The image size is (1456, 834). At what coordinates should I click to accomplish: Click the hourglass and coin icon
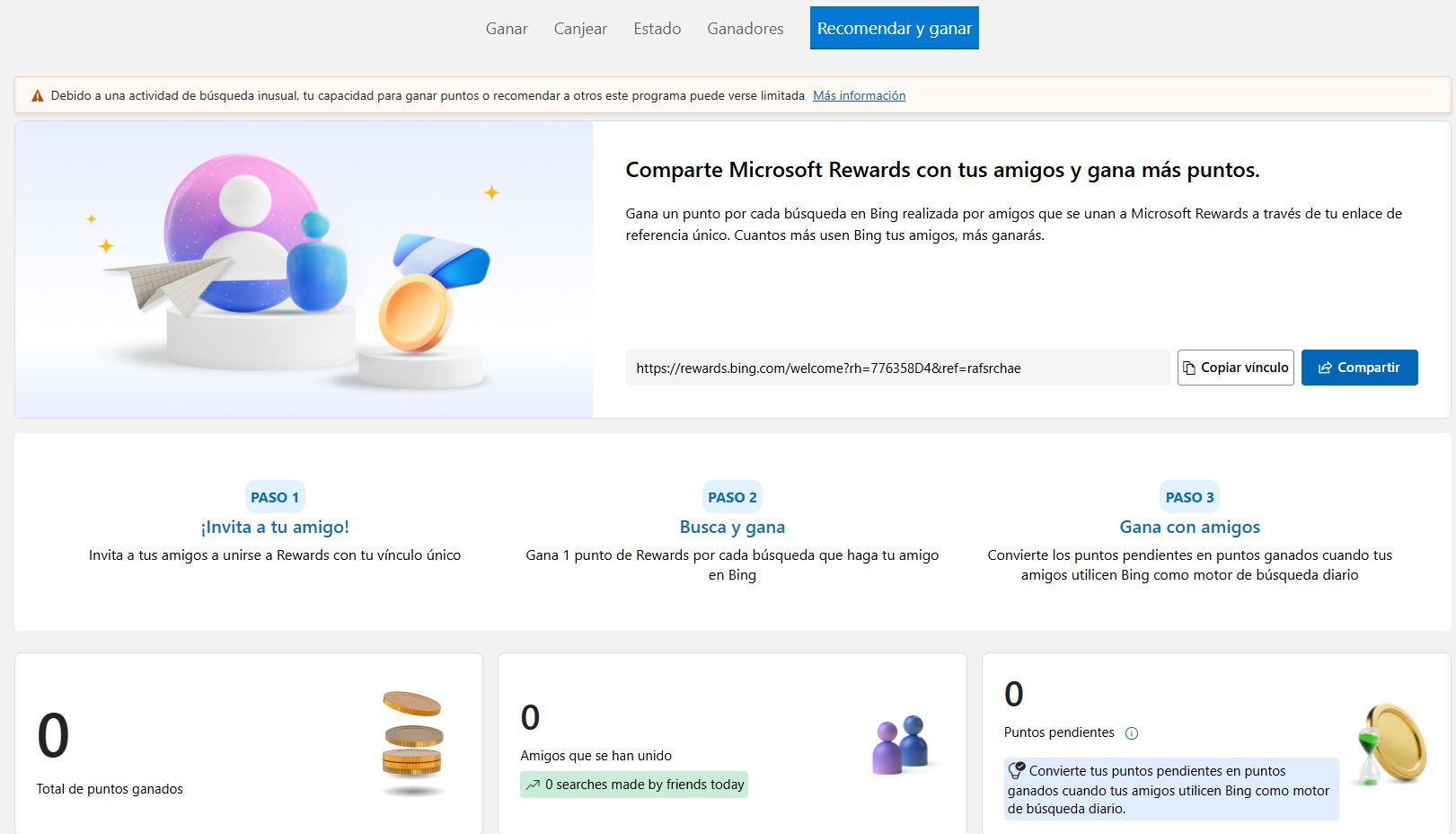[x=1391, y=744]
